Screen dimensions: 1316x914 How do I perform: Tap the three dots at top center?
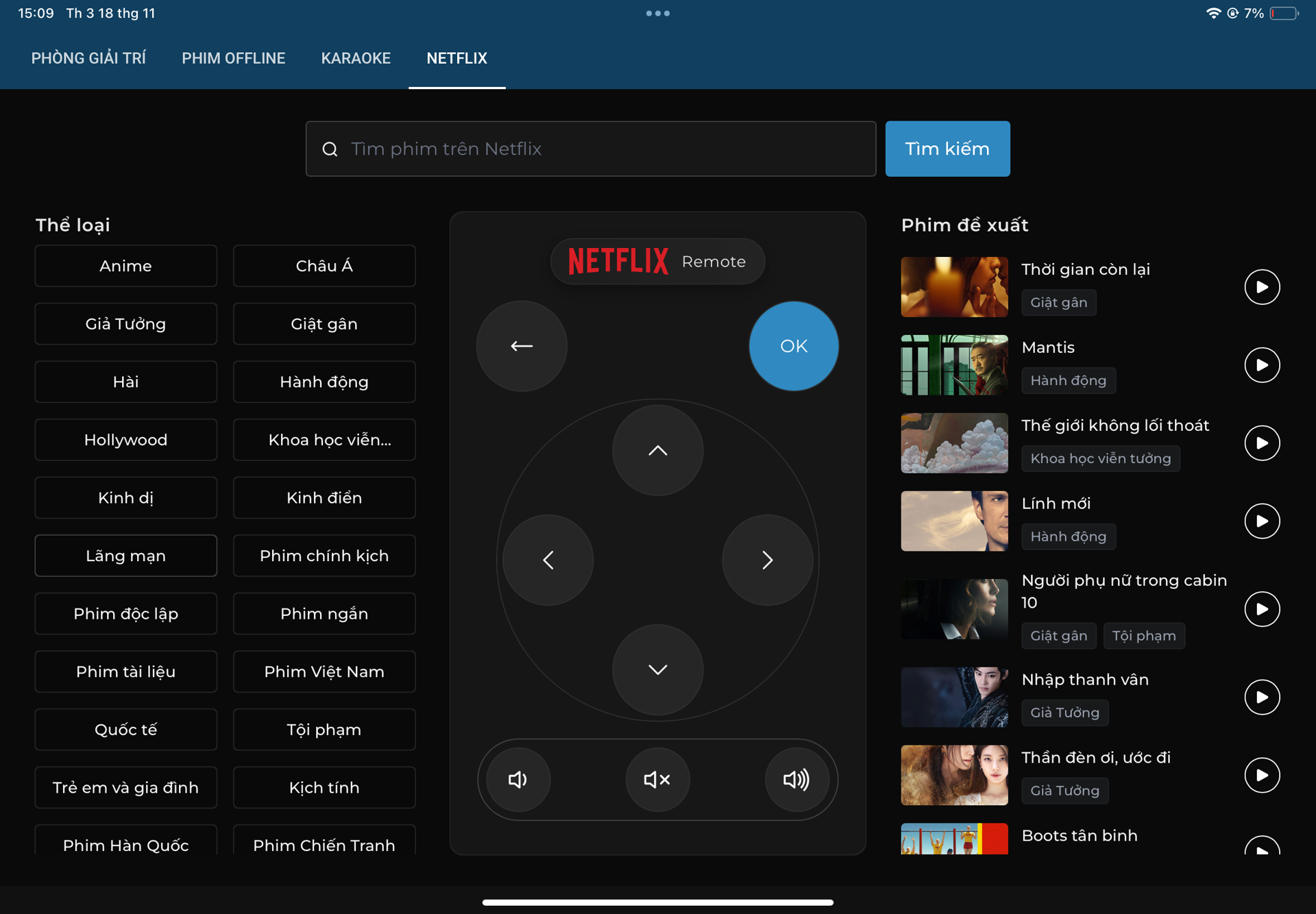point(657,13)
